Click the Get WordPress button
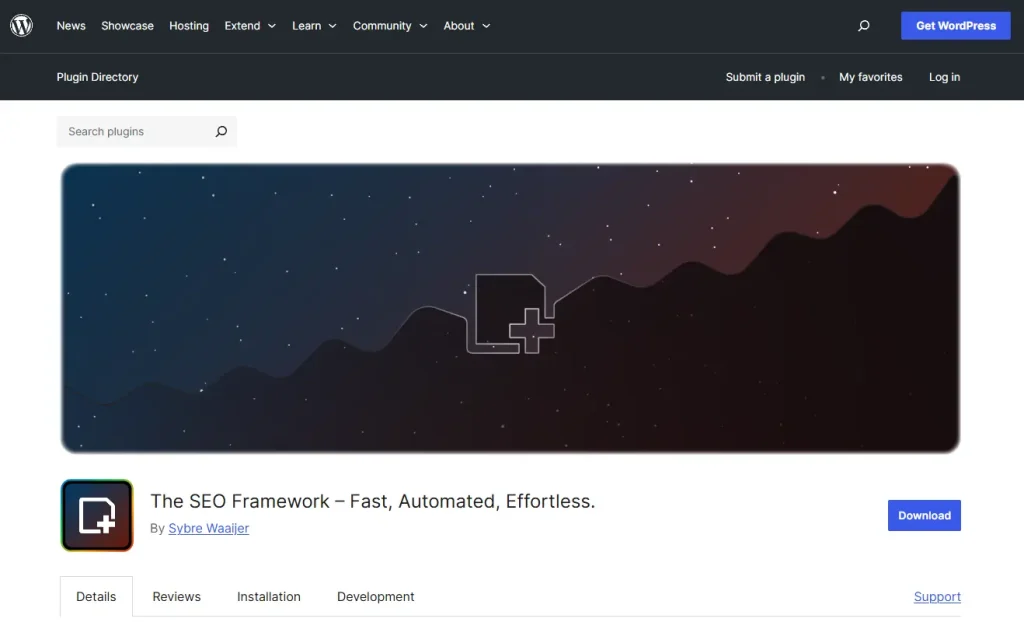 tap(955, 25)
